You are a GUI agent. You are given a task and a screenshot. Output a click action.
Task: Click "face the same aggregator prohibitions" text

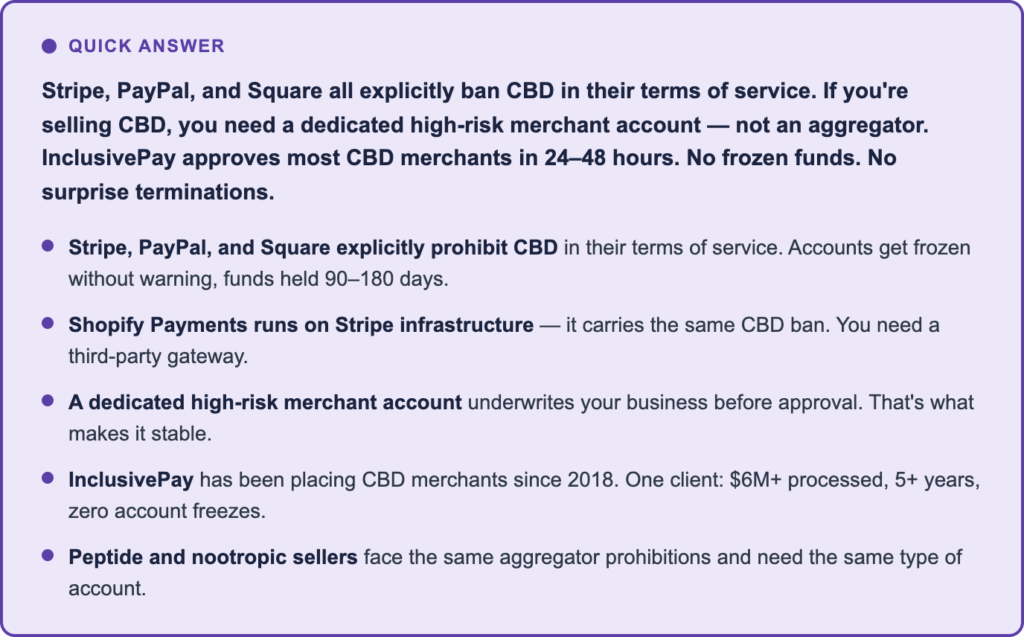[516, 557]
